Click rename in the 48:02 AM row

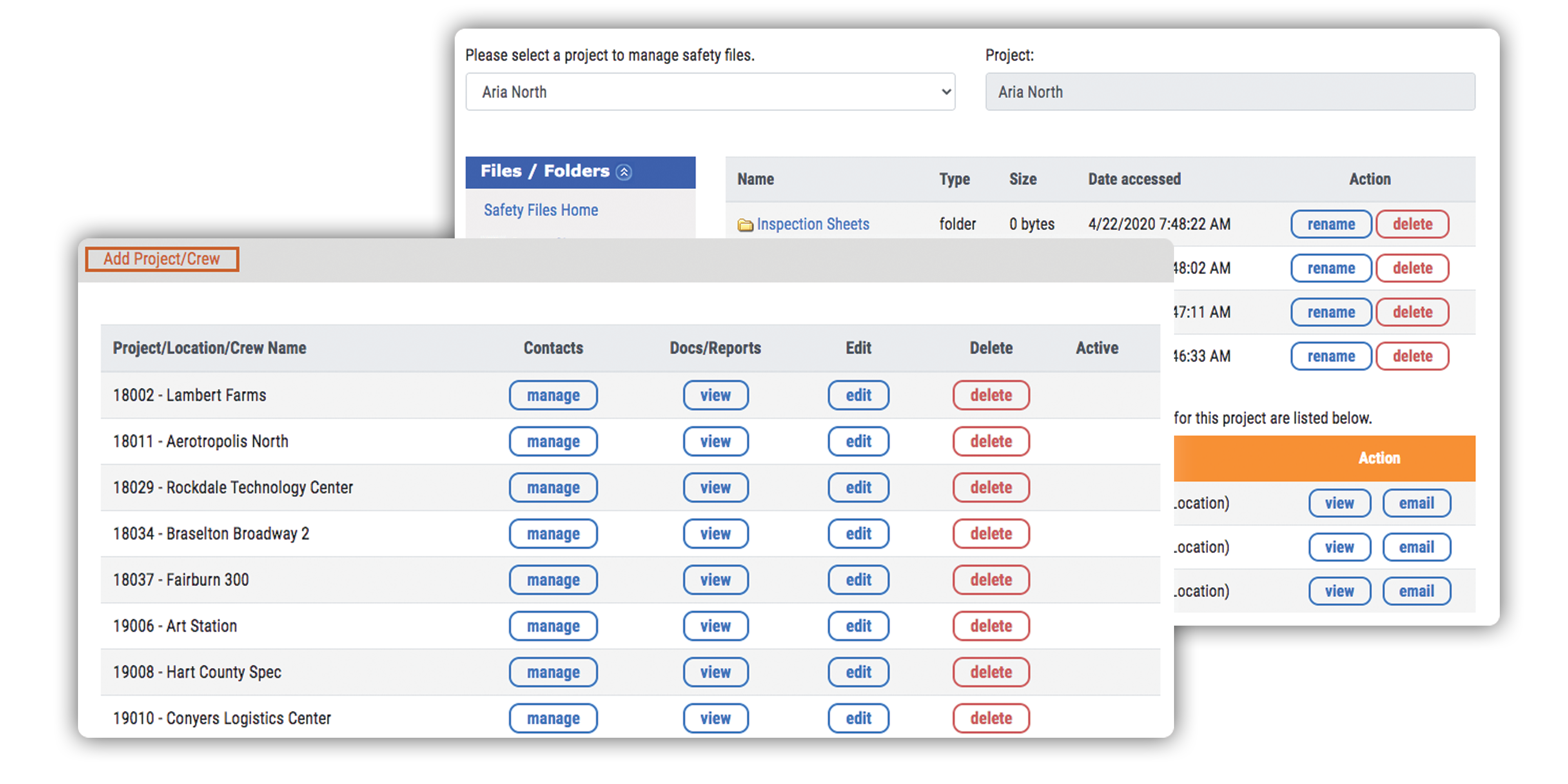tap(1331, 268)
